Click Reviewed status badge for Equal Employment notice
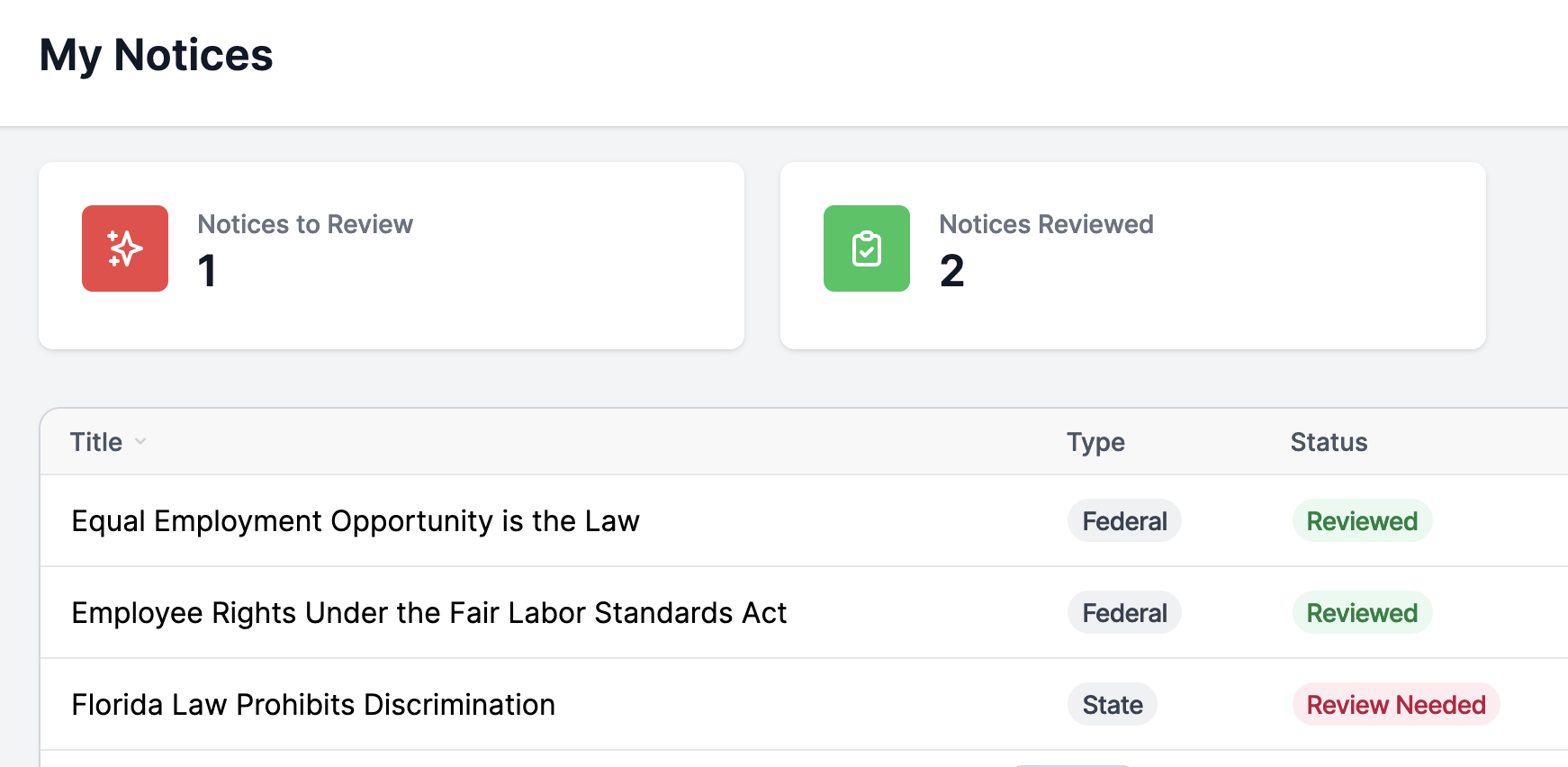Image resolution: width=1568 pixels, height=767 pixels. (1362, 521)
